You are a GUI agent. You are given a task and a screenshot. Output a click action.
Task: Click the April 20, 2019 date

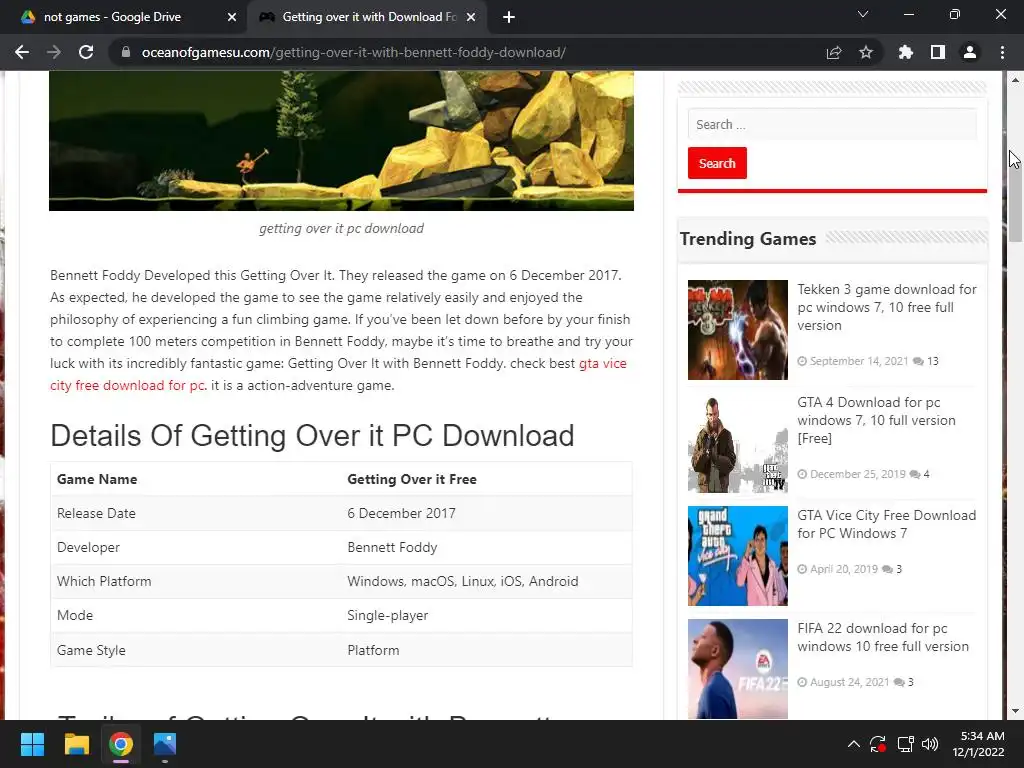coord(844,569)
